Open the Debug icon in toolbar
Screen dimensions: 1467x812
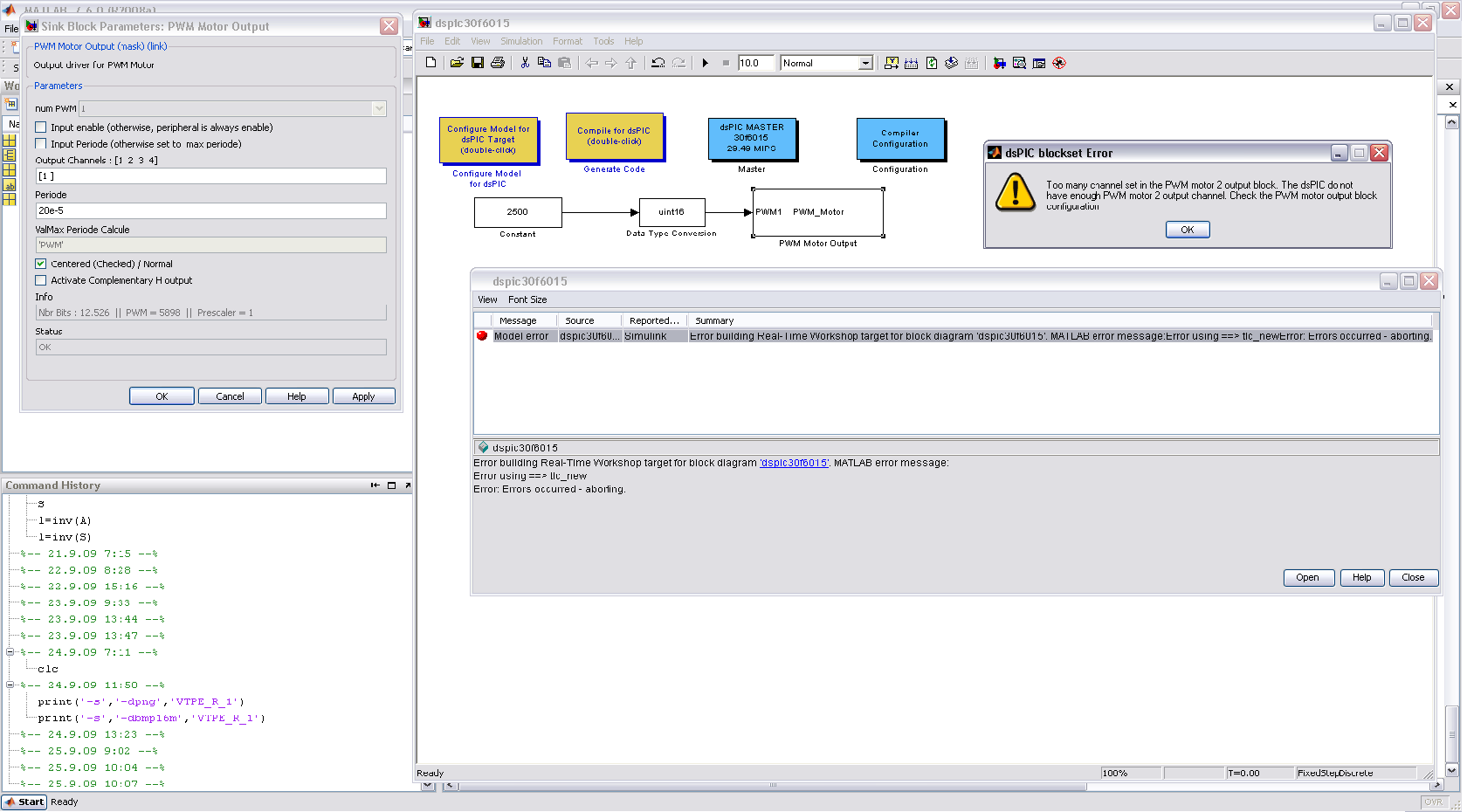point(1059,63)
